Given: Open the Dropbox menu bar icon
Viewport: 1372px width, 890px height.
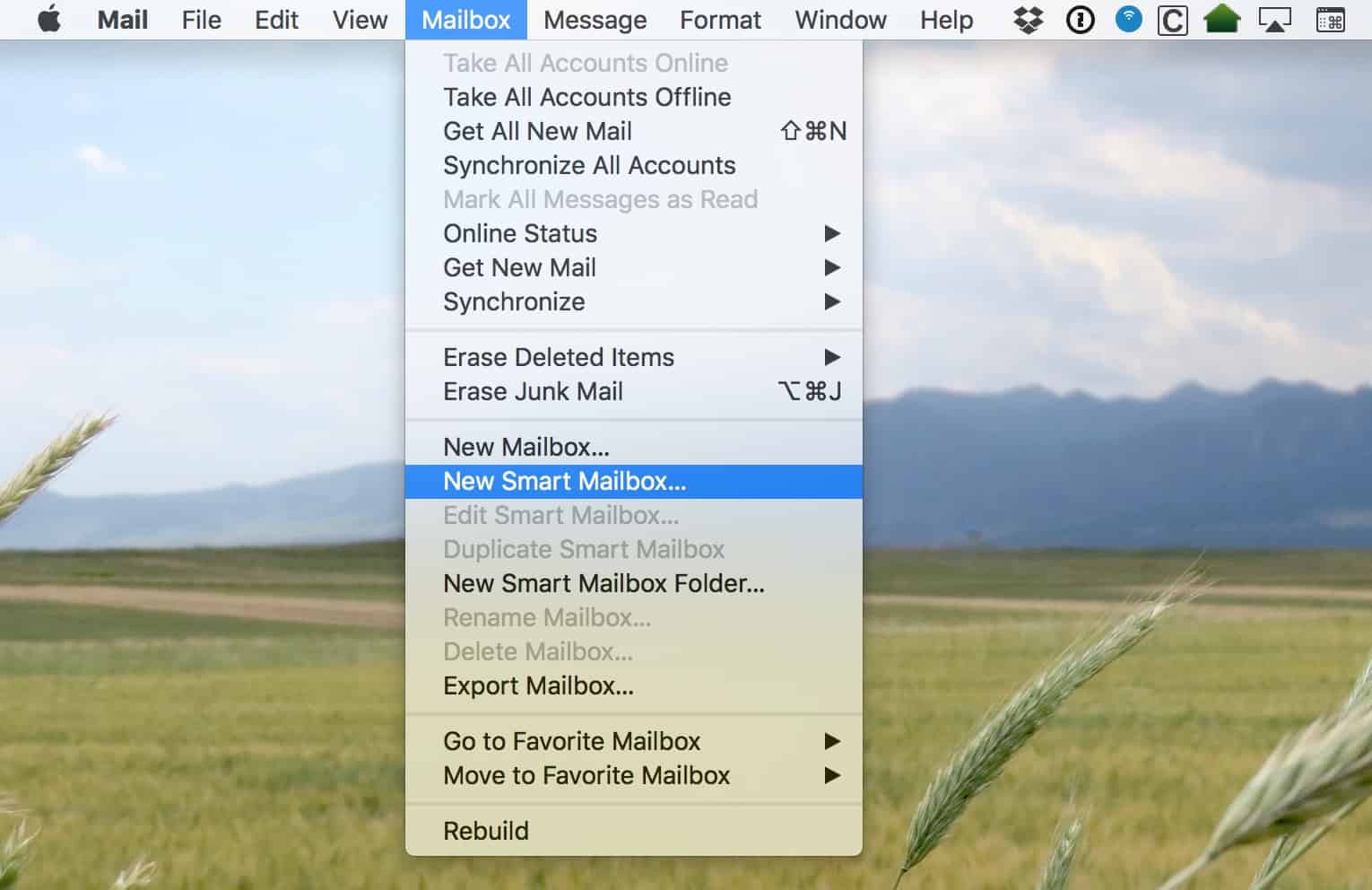Looking at the screenshot, I should click(1028, 20).
